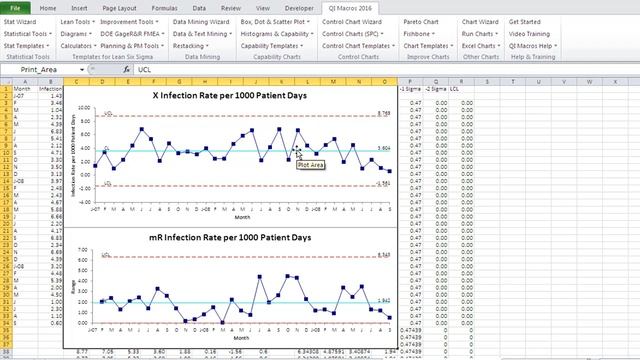
Task: Launch the Data Mining Wizard
Action: tap(201, 22)
